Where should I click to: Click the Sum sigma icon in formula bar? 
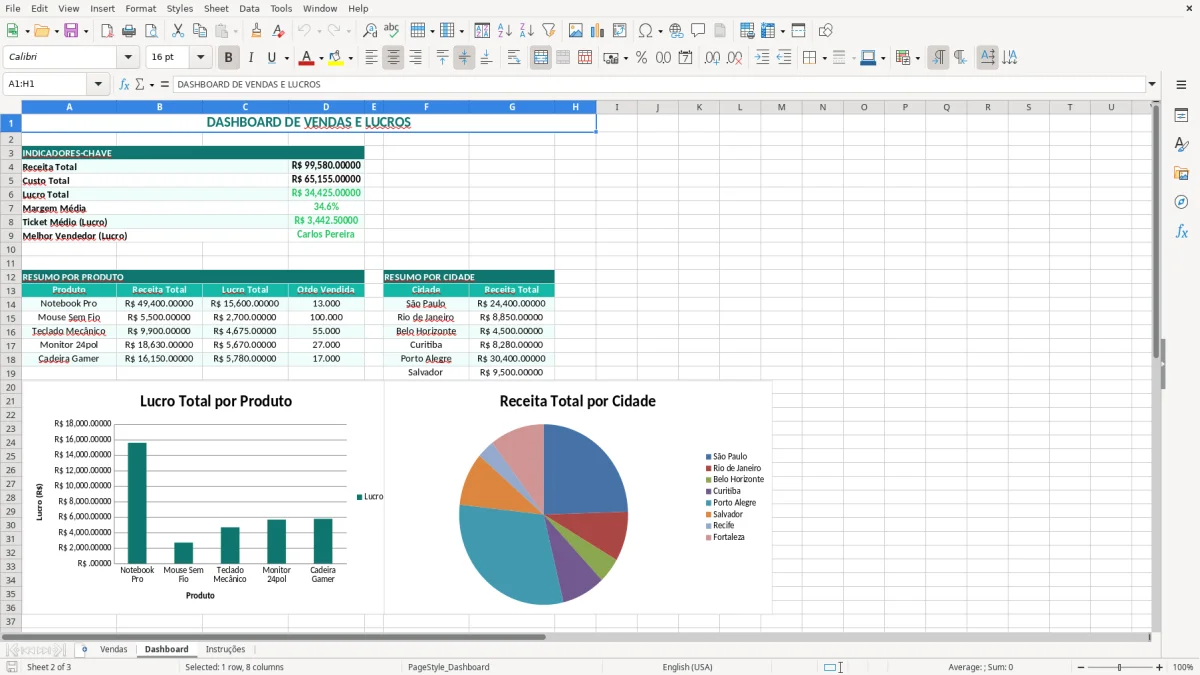tap(139, 85)
